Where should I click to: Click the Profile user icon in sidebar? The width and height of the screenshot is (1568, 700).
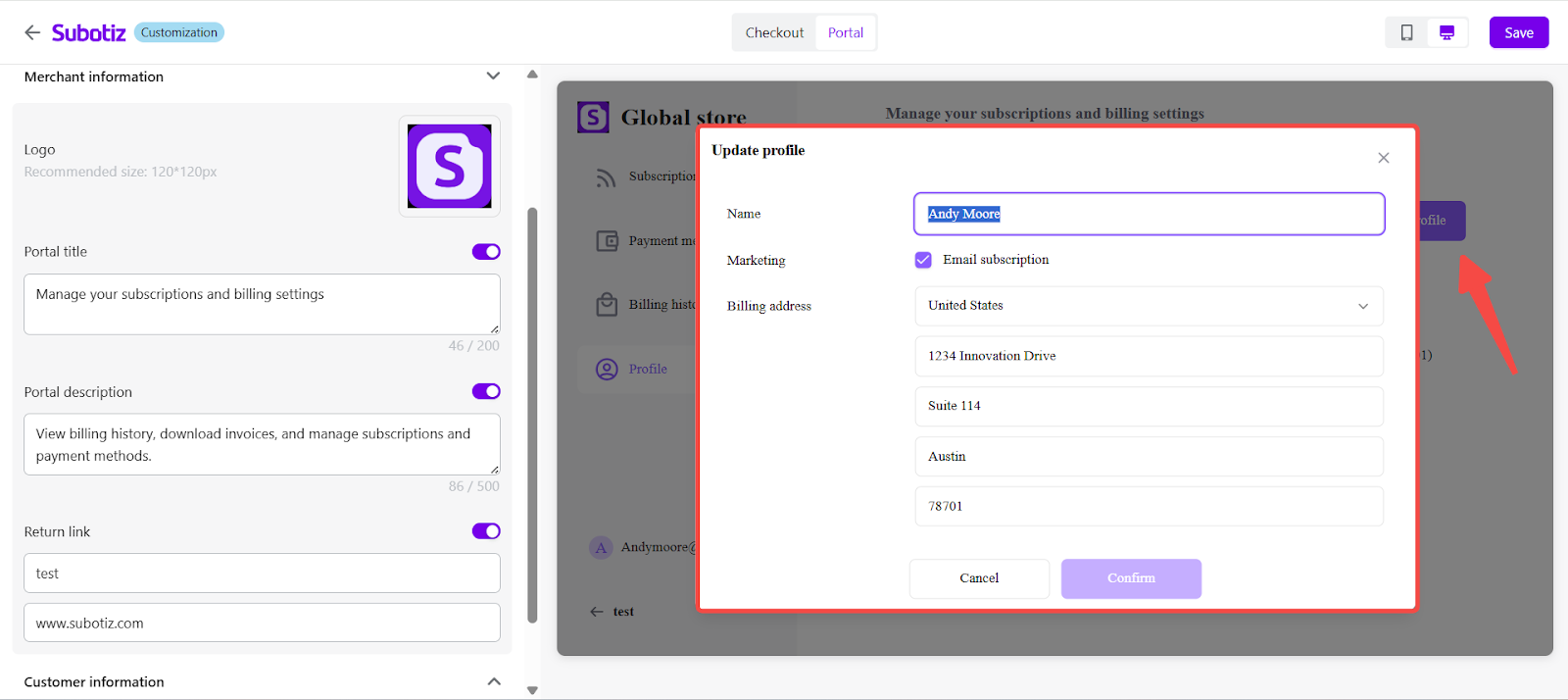point(608,369)
